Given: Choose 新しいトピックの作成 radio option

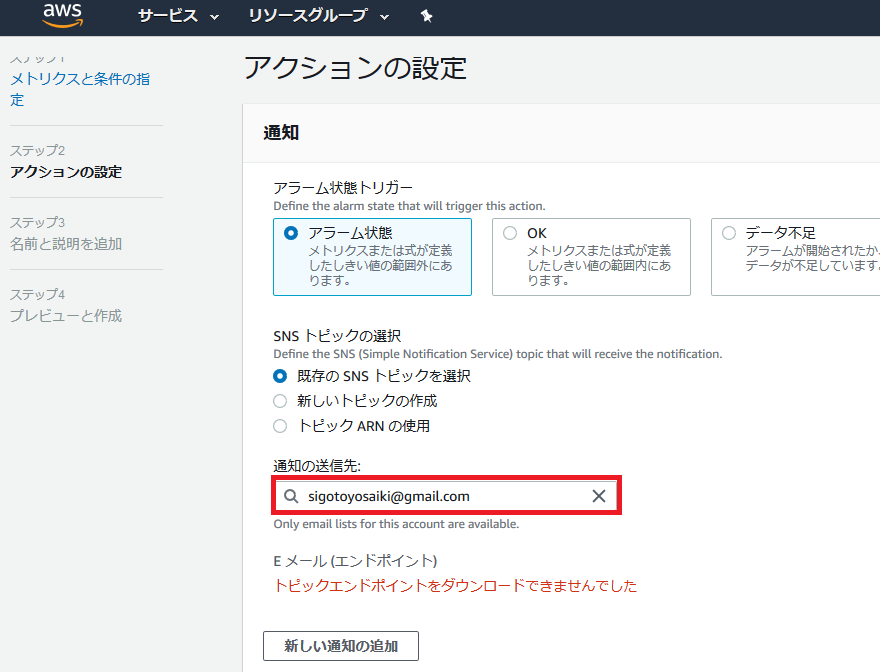Looking at the screenshot, I should click(x=280, y=401).
